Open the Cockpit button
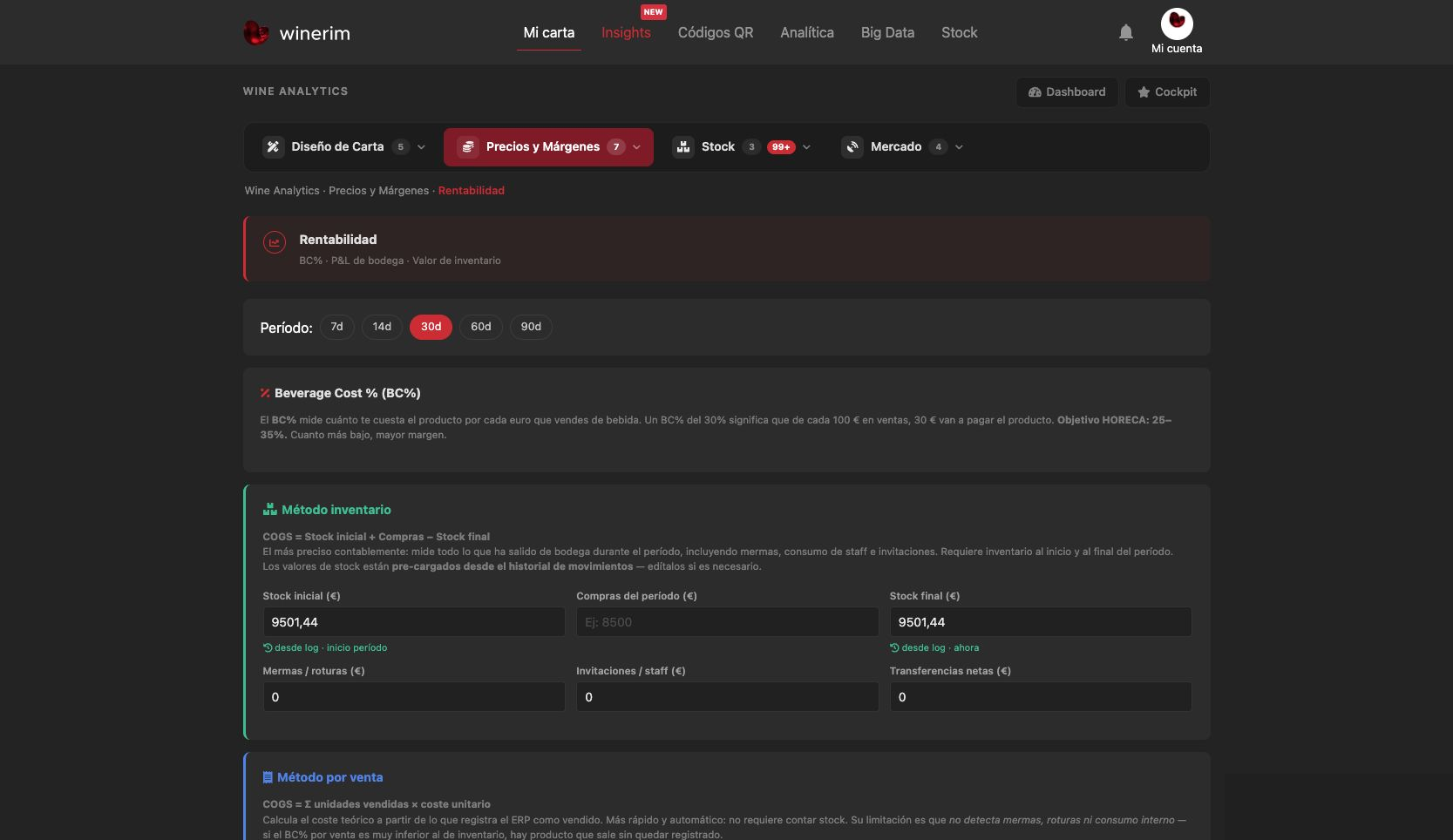Viewport: 1453px width, 840px height. [x=1167, y=92]
